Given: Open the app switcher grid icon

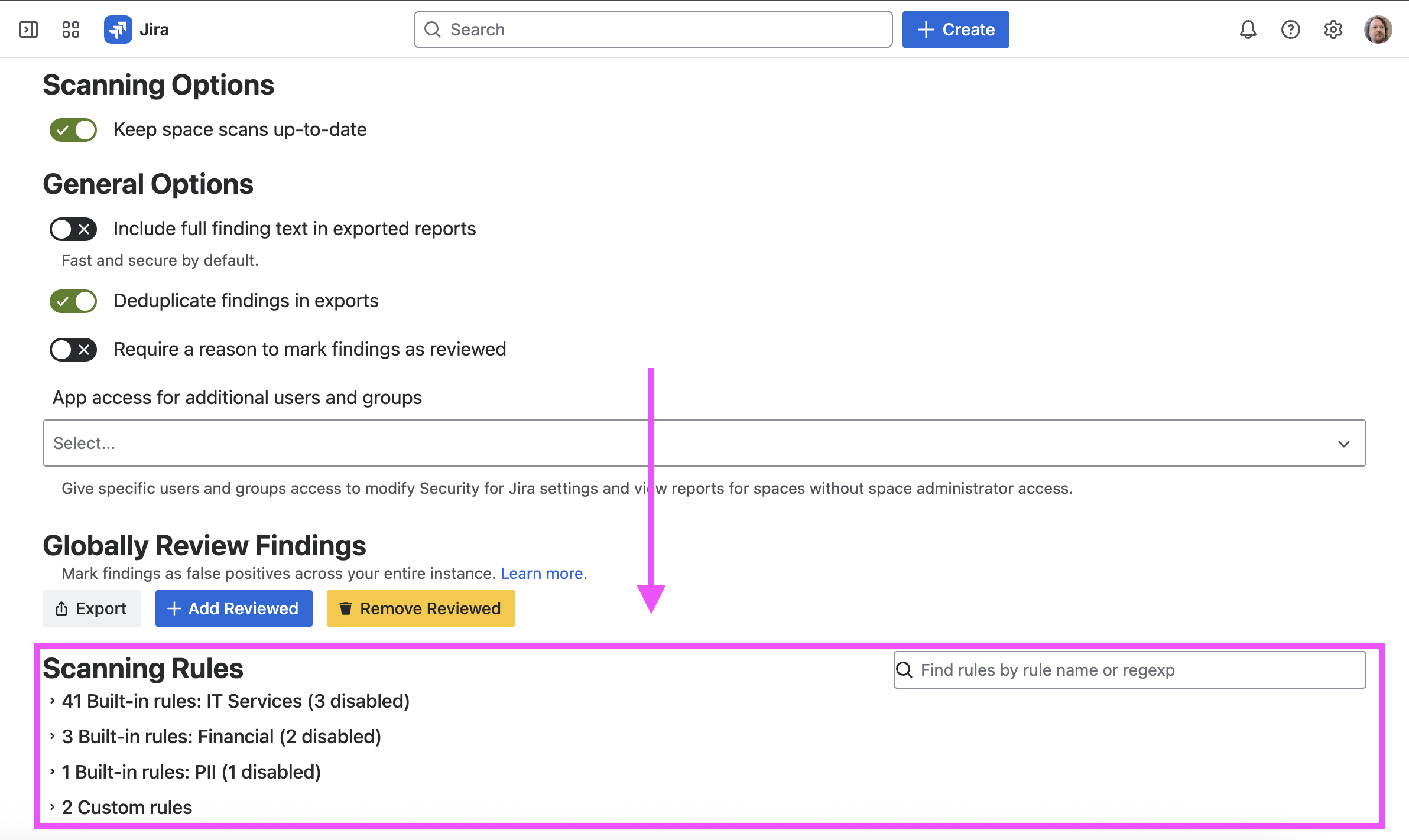Looking at the screenshot, I should pyautogui.click(x=71, y=30).
